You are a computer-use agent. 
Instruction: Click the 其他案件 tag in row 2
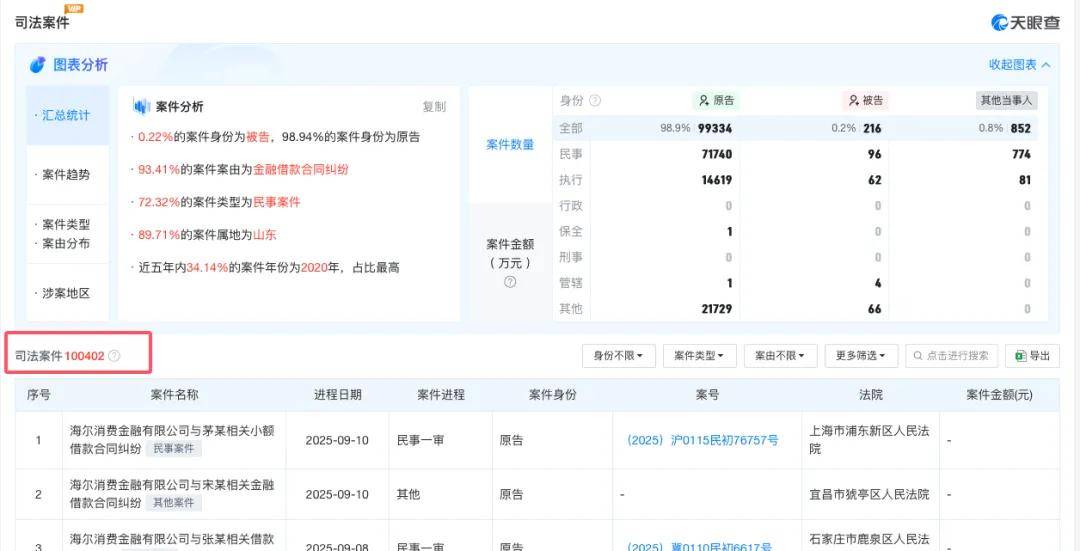tap(174, 503)
